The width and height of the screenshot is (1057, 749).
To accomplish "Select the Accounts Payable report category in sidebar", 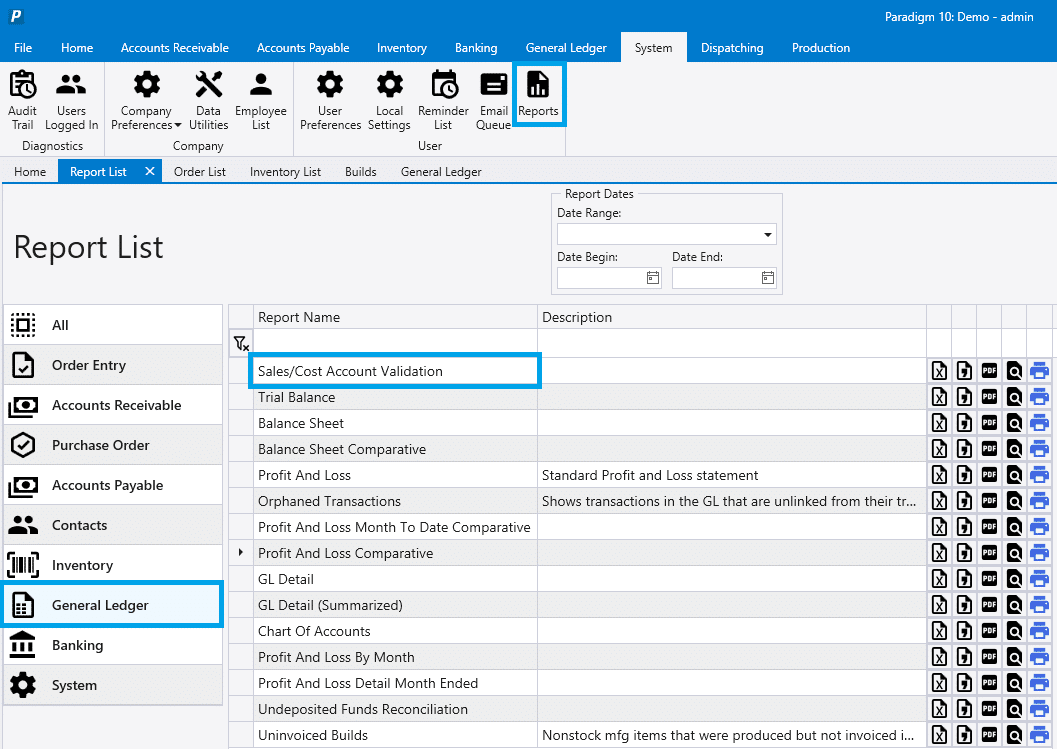I will [113, 485].
